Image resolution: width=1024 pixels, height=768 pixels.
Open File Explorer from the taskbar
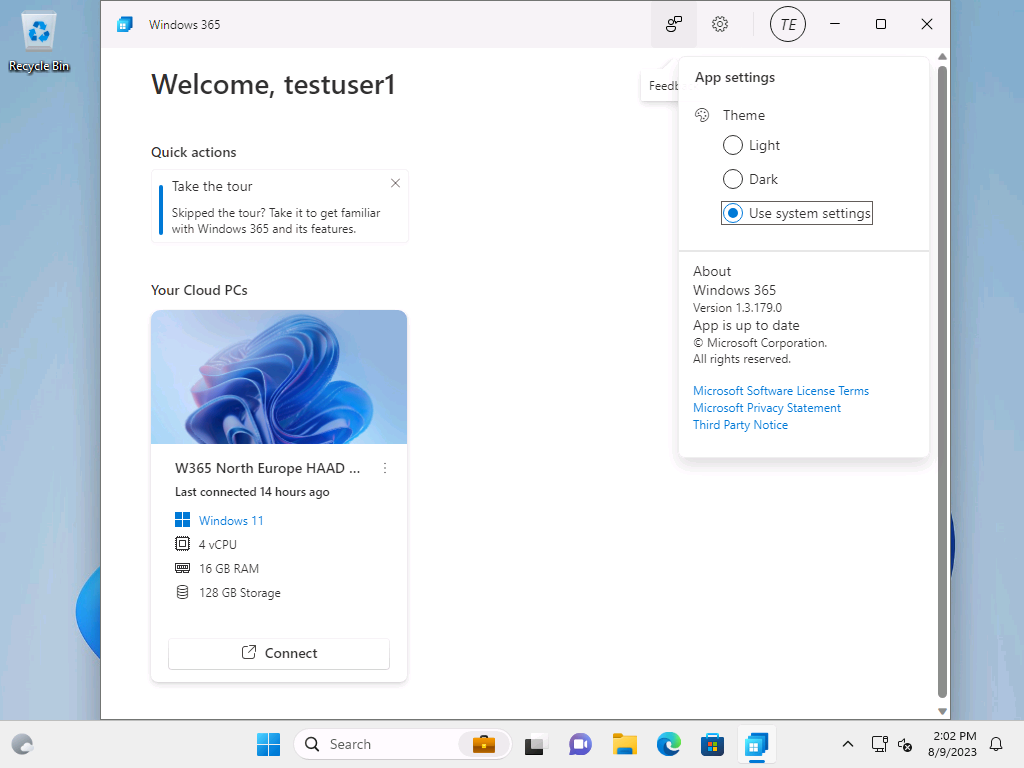624,744
